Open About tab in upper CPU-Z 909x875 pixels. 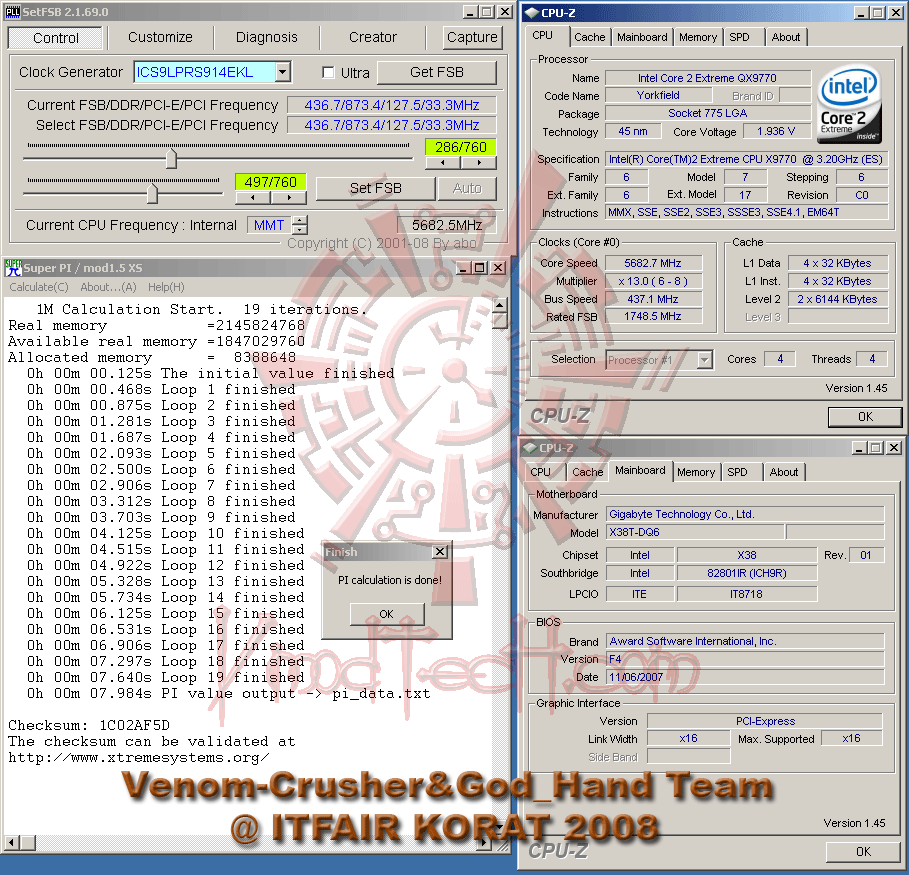[786, 37]
